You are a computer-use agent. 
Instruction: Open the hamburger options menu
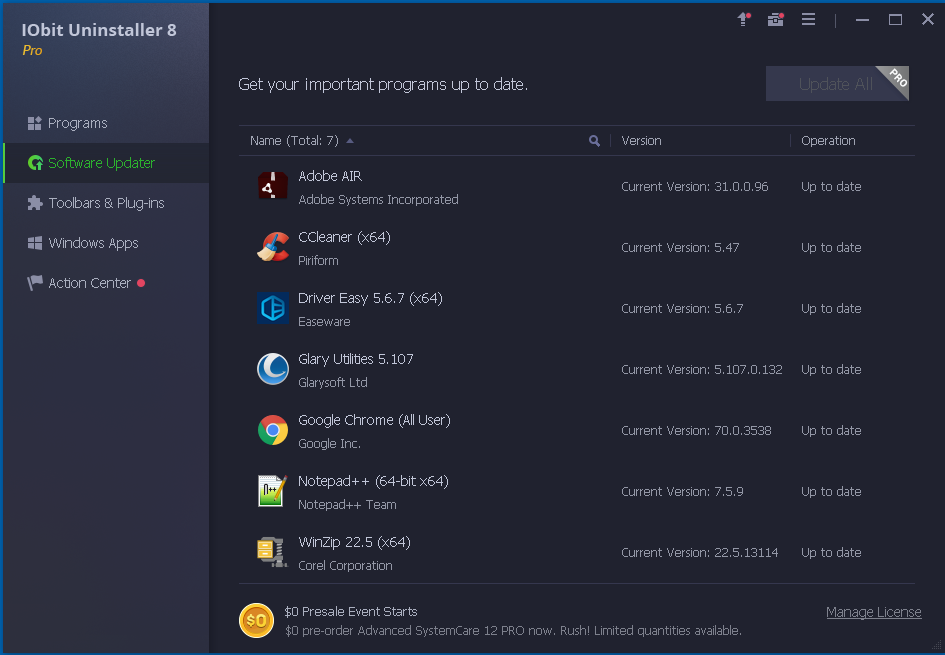point(808,19)
